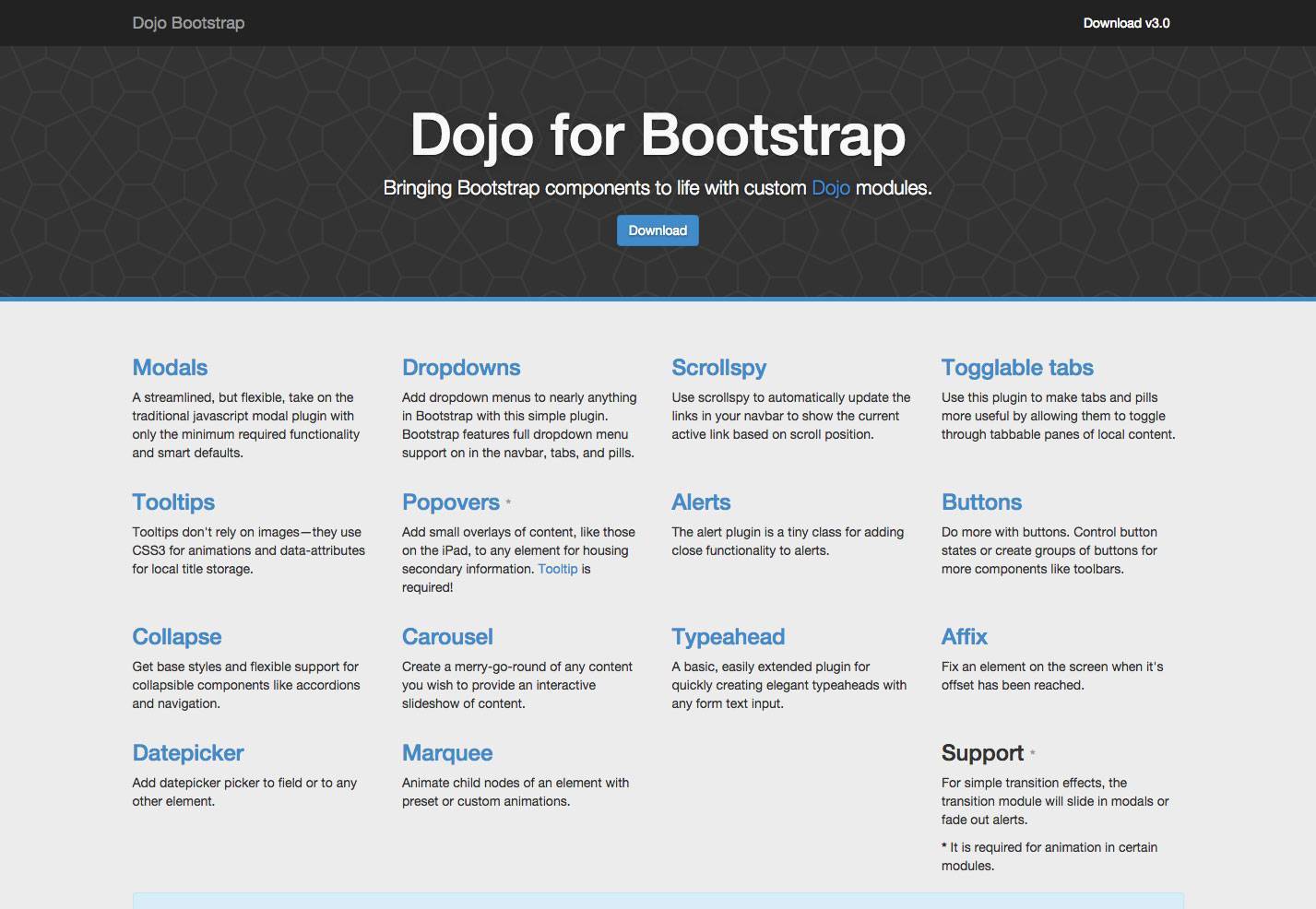Image resolution: width=1316 pixels, height=909 pixels.
Task: Click the footnote '* It is required for animation in certain'
Action: [1049, 847]
